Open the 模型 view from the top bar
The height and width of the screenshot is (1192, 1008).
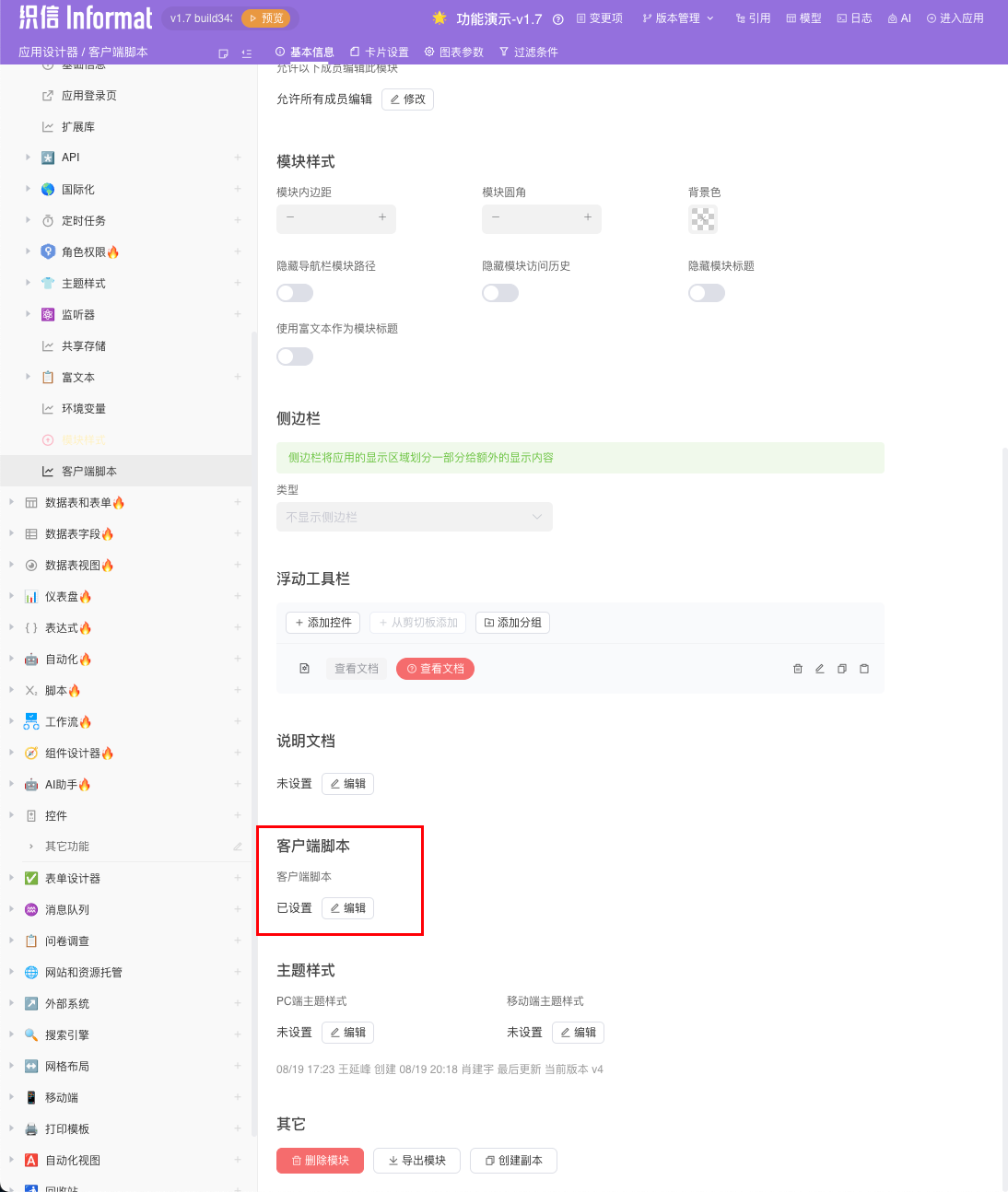tap(803, 18)
